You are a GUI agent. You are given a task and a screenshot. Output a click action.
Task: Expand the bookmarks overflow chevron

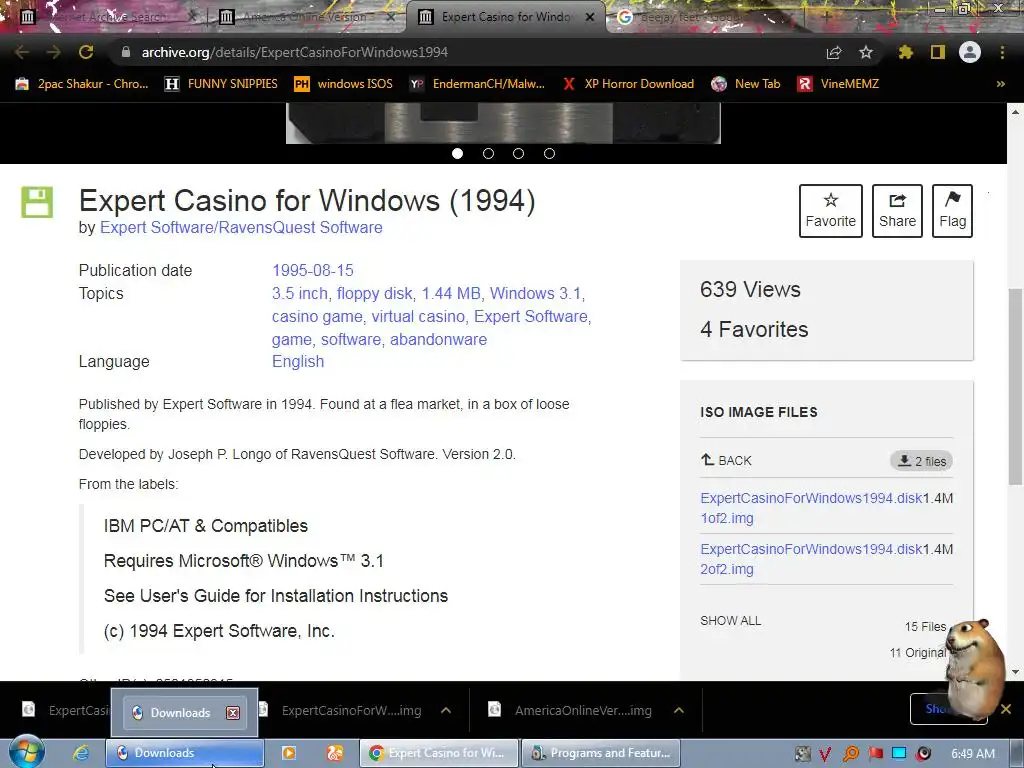(1000, 84)
